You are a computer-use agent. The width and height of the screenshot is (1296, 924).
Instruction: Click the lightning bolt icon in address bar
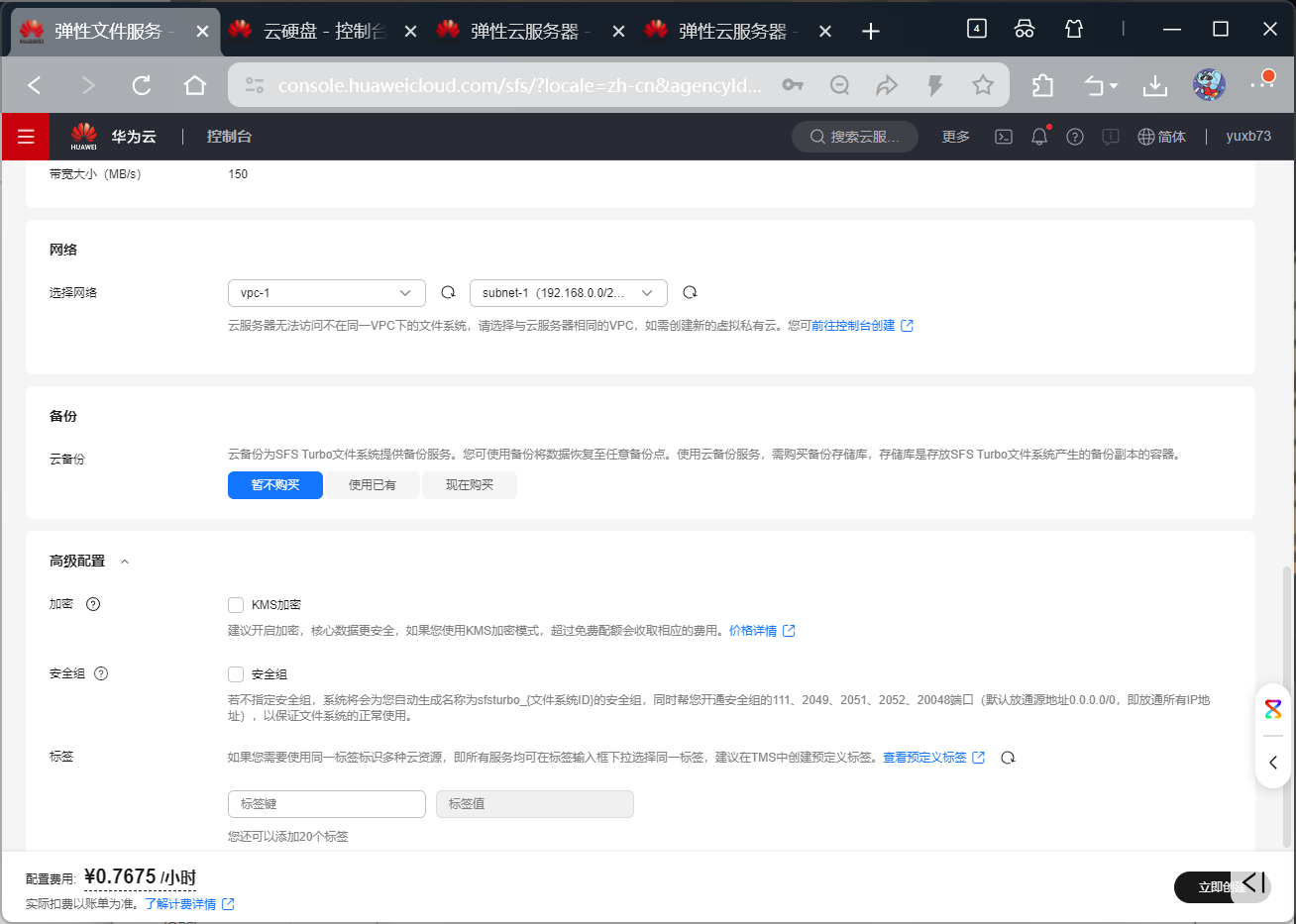(934, 85)
